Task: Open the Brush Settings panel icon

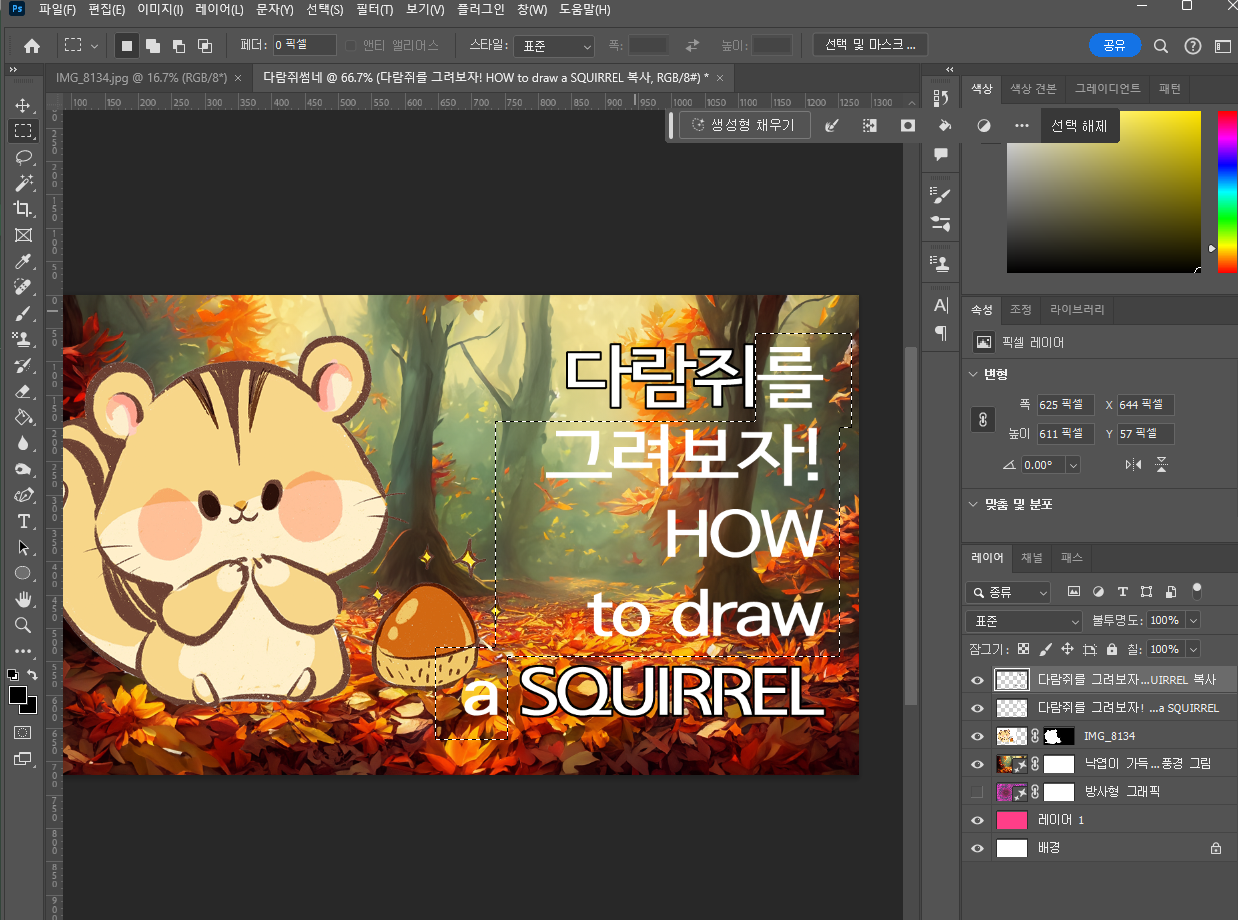Action: pyautogui.click(x=940, y=195)
